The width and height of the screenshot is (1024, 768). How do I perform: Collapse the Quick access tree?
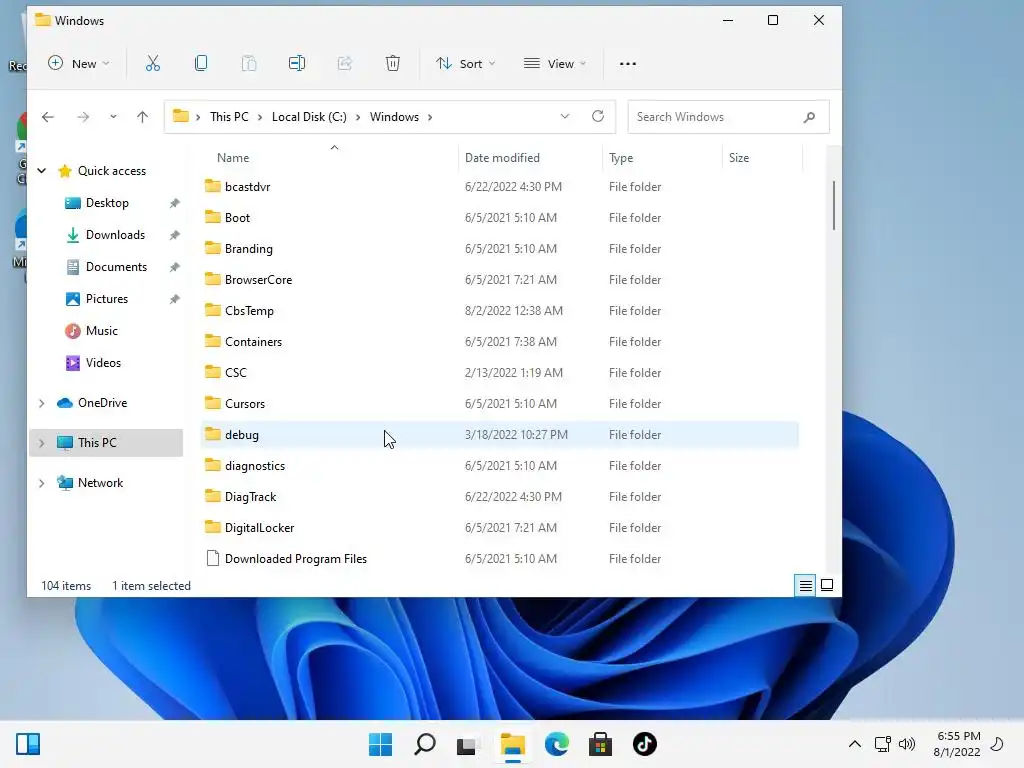[42, 171]
